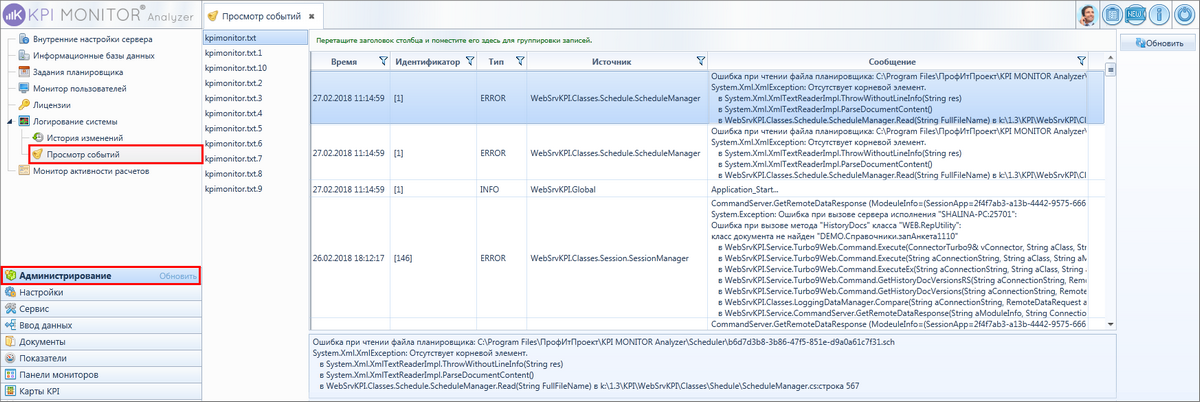The height and width of the screenshot is (402, 1200).
Task: Open the information (i) icon
Action: (1159, 14)
